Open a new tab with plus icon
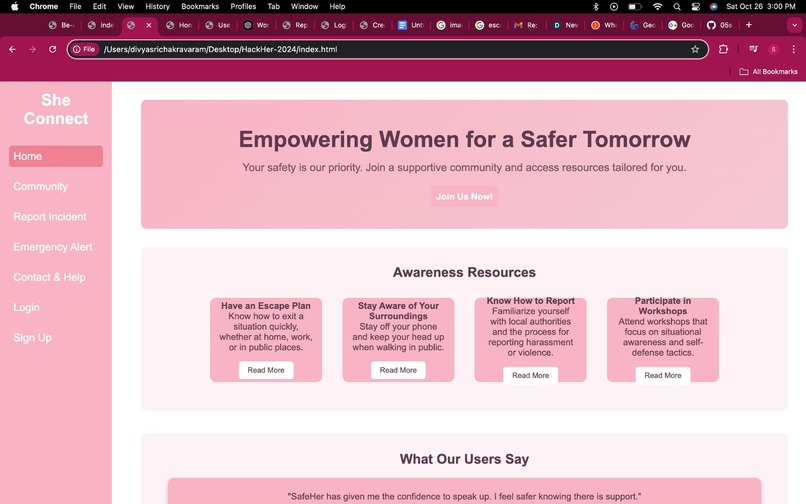The width and height of the screenshot is (806, 504). pos(749,25)
